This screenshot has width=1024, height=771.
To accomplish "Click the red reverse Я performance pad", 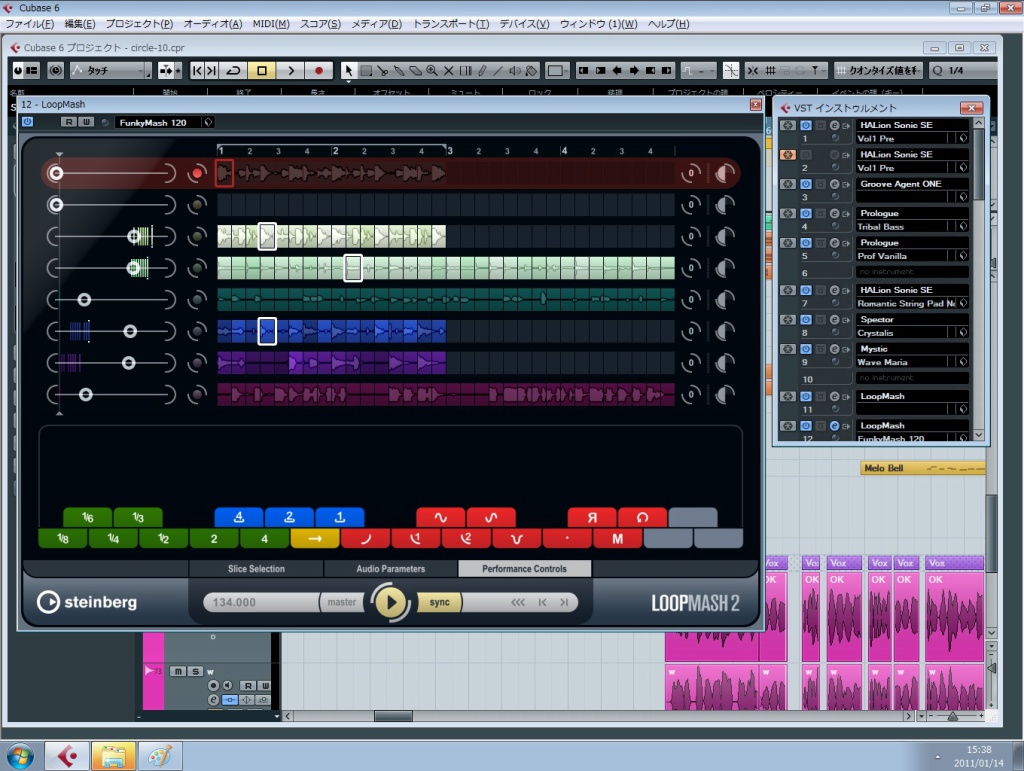I will [592, 517].
